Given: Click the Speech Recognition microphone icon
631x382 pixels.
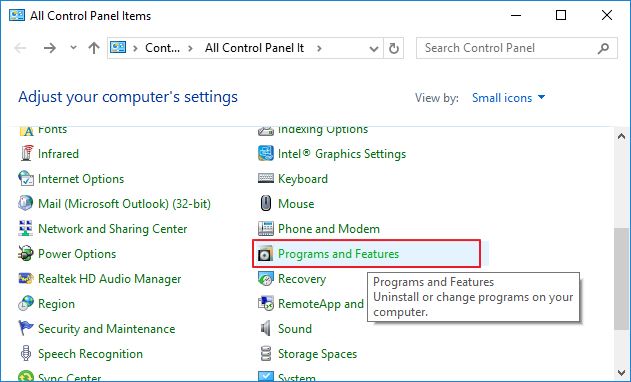Looking at the screenshot, I should click(x=26, y=353).
